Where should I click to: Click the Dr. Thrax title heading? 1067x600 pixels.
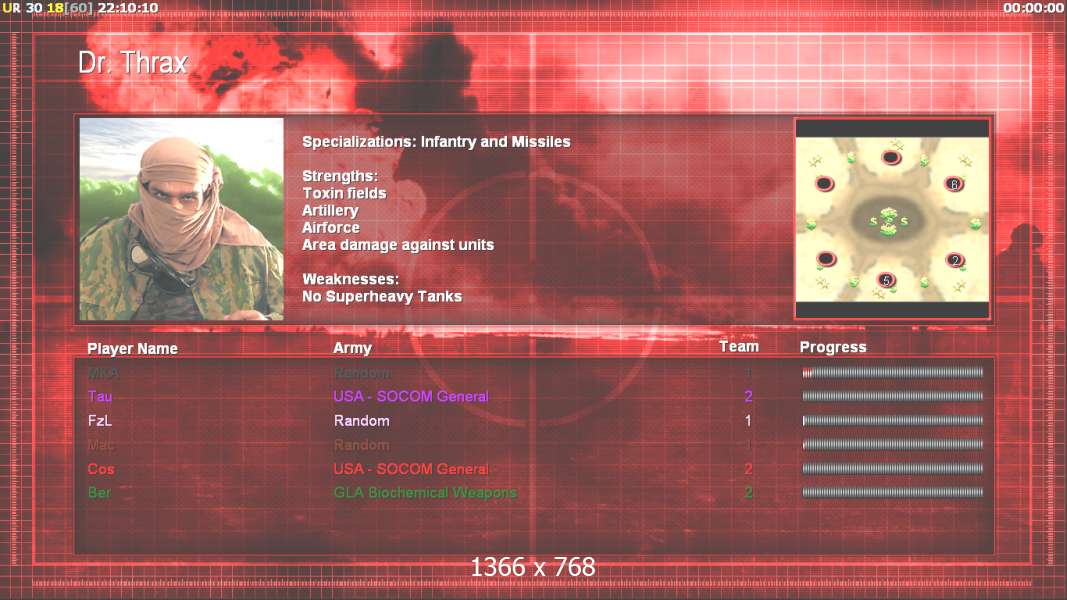(133, 63)
